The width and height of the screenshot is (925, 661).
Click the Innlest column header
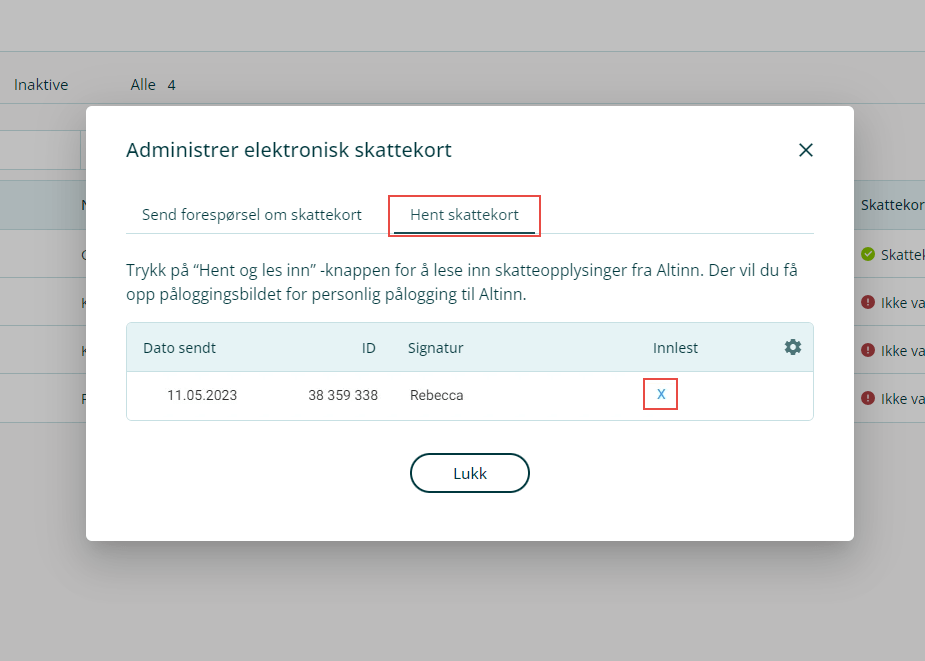[675, 348]
